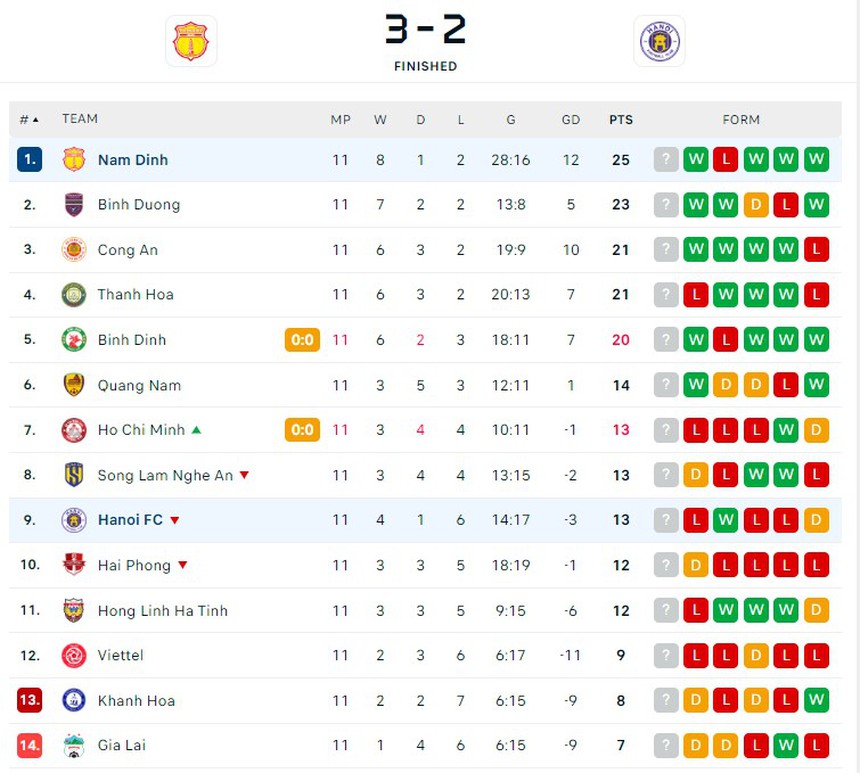Click the Binh Duong club logo
Viewport: 860px width, 773px height.
point(73,205)
